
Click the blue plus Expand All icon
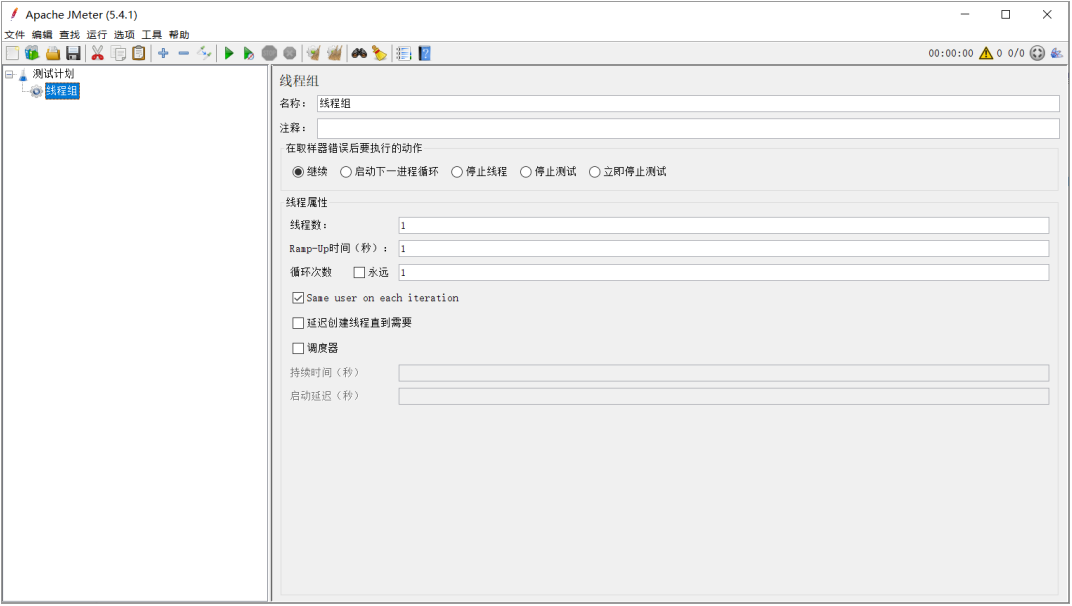click(163, 53)
